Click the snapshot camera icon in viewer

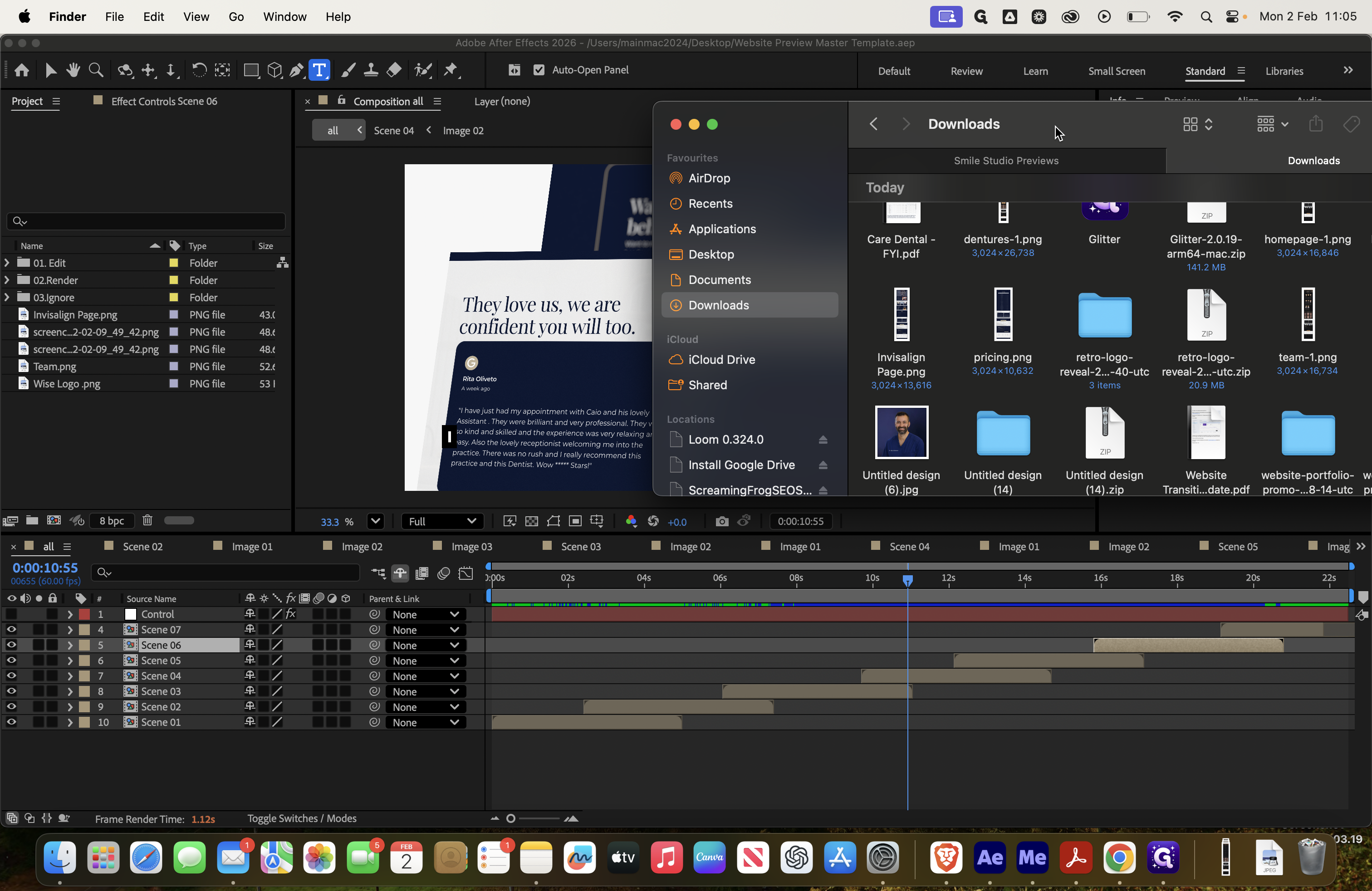tap(721, 522)
